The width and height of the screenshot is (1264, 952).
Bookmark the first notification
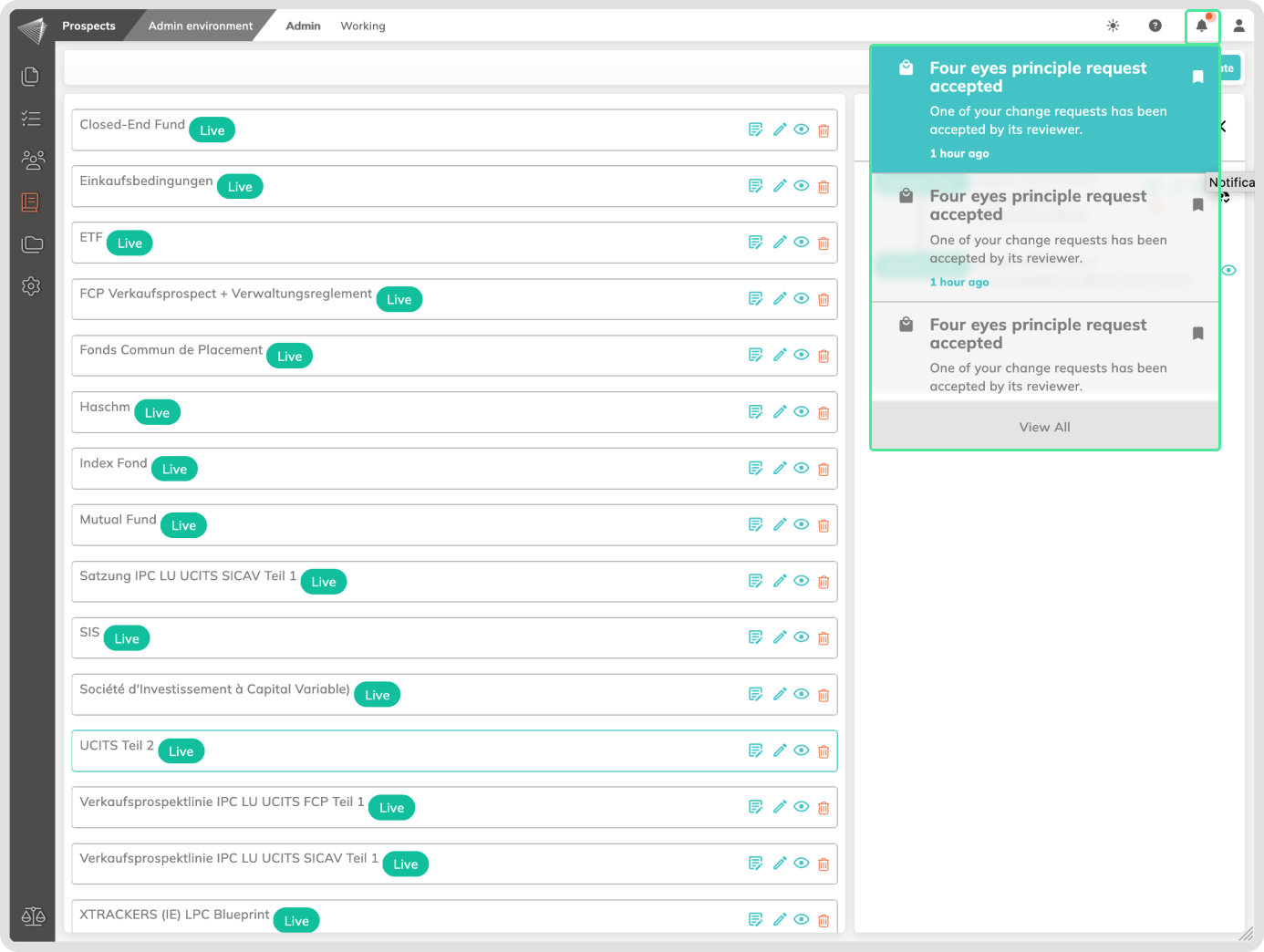click(1198, 78)
